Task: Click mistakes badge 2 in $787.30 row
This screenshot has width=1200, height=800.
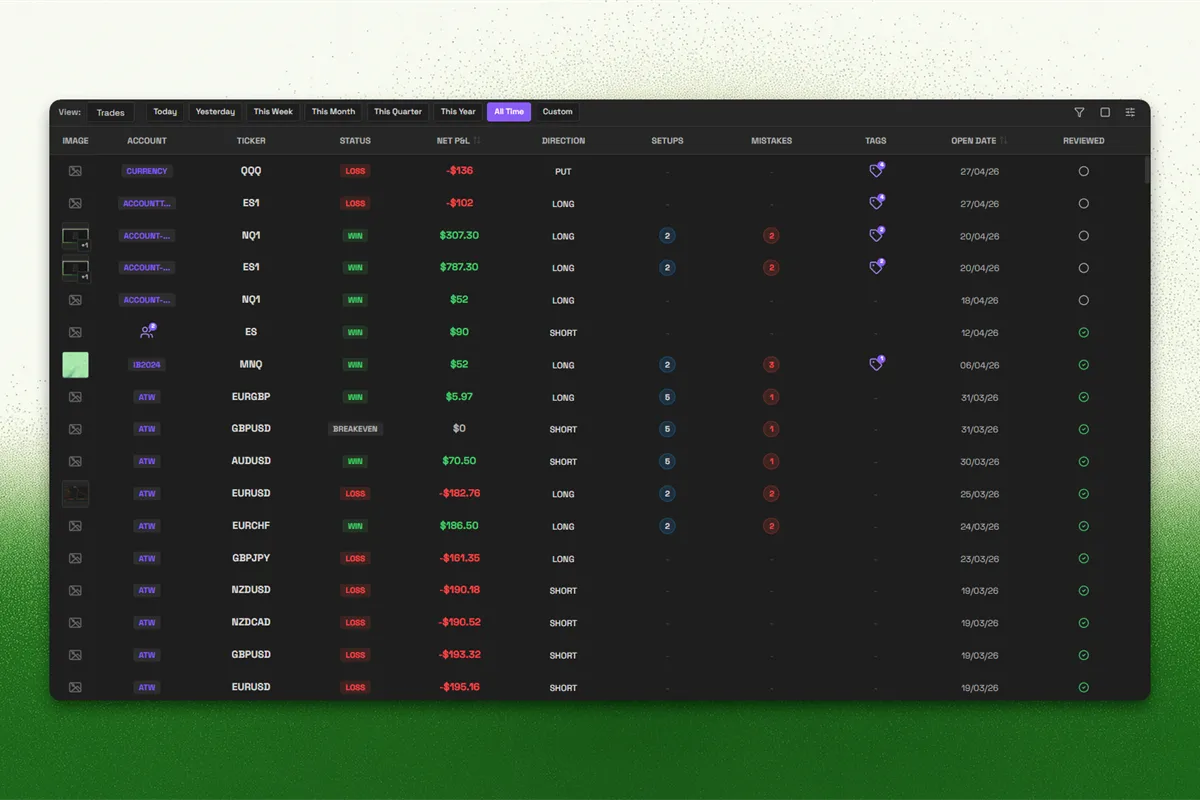Action: 771,268
